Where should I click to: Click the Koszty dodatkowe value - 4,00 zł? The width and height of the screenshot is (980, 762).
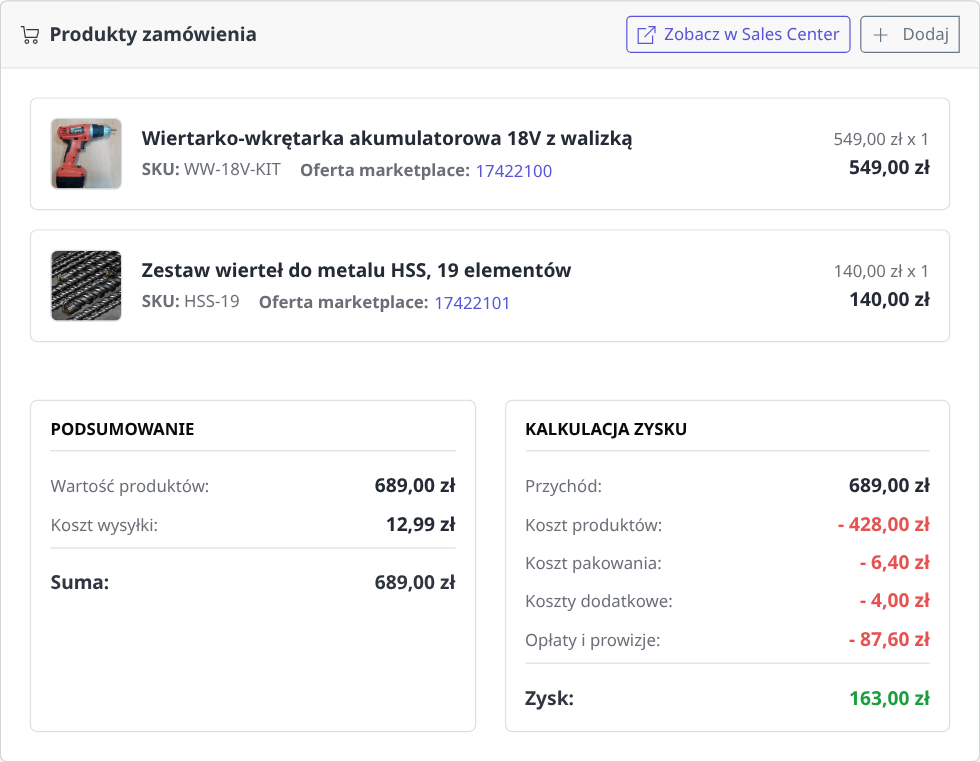[894, 601]
